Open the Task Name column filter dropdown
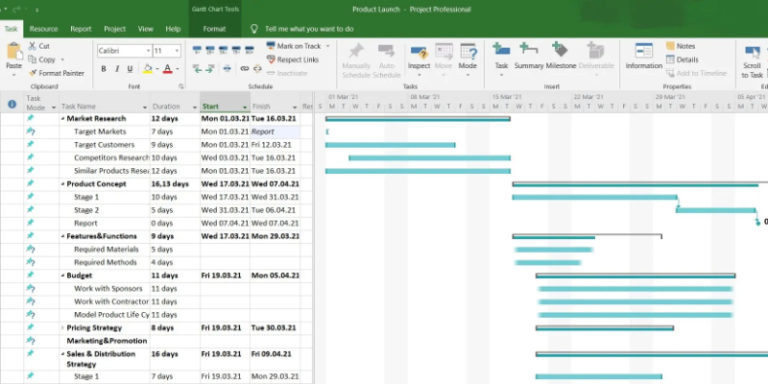The height and width of the screenshot is (384, 768). point(144,107)
